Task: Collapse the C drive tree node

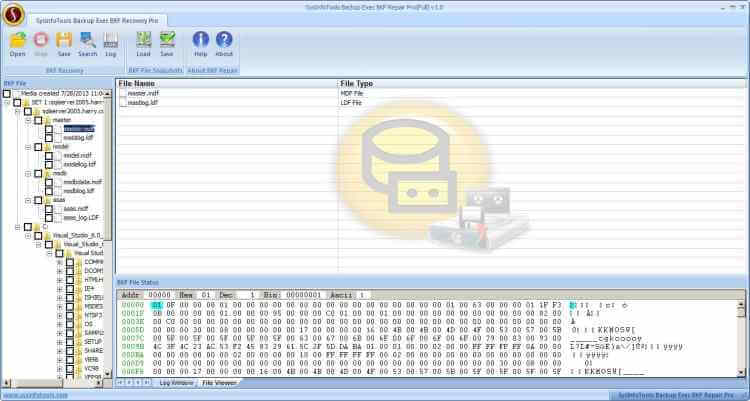Action: point(18,227)
